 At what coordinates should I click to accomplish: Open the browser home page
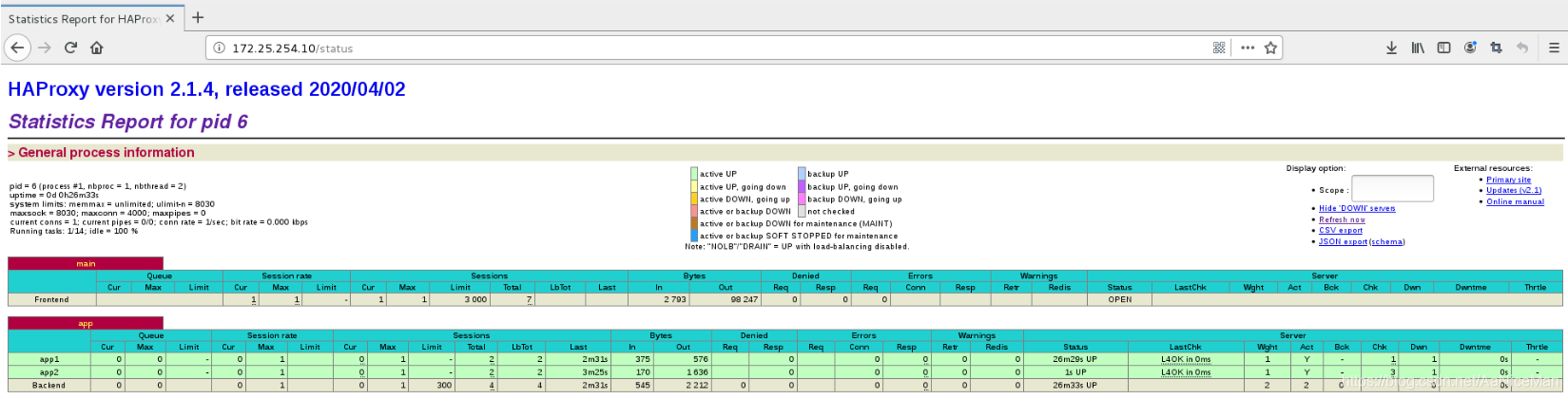click(96, 47)
